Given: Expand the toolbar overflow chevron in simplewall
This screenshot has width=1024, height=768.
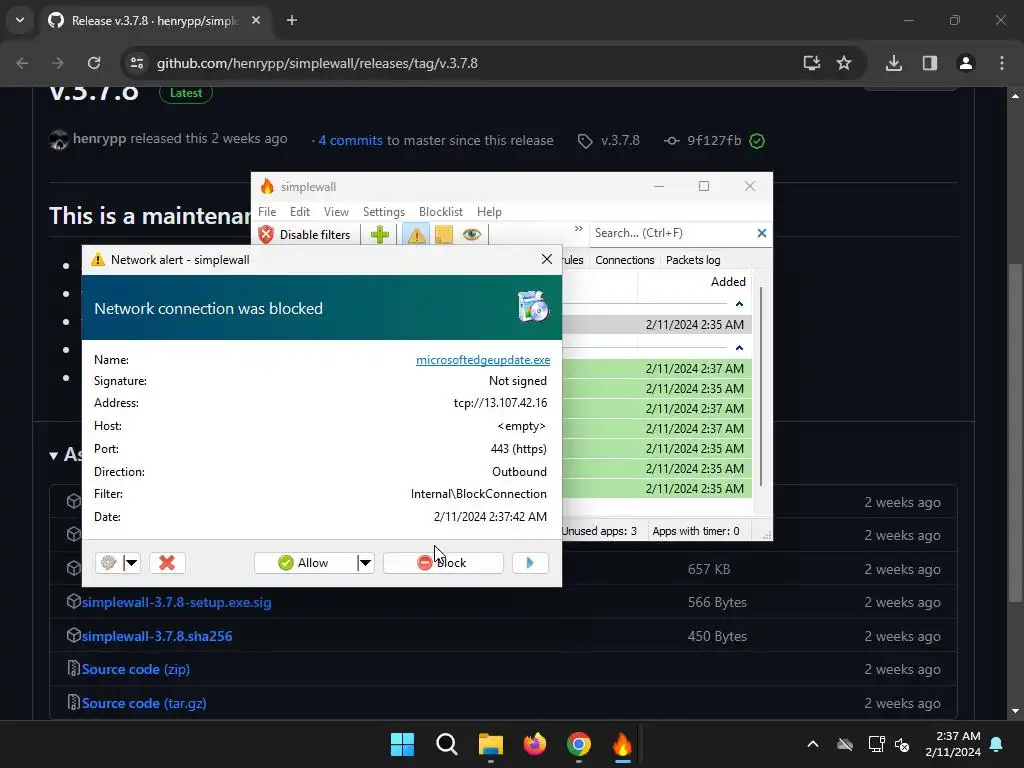Looking at the screenshot, I should [x=578, y=229].
